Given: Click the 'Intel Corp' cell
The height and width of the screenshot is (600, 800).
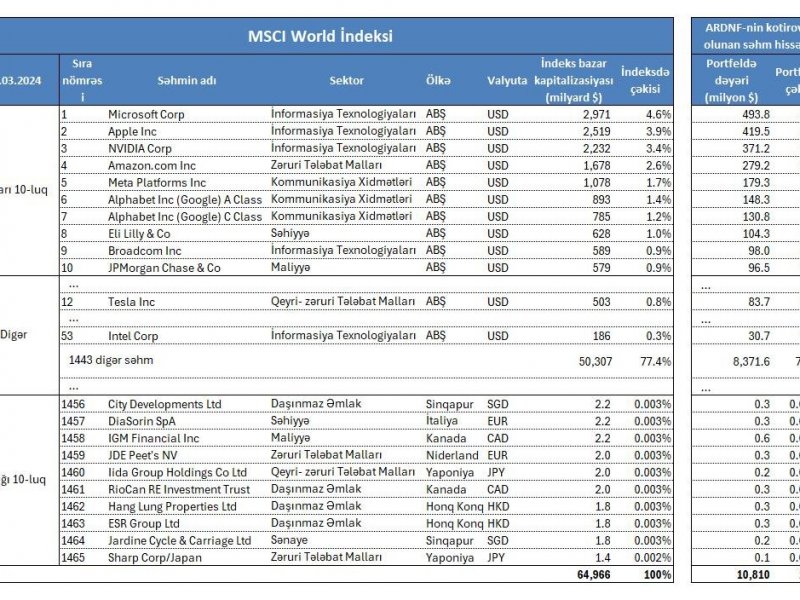Looking at the screenshot, I should pyautogui.click(x=133, y=336).
